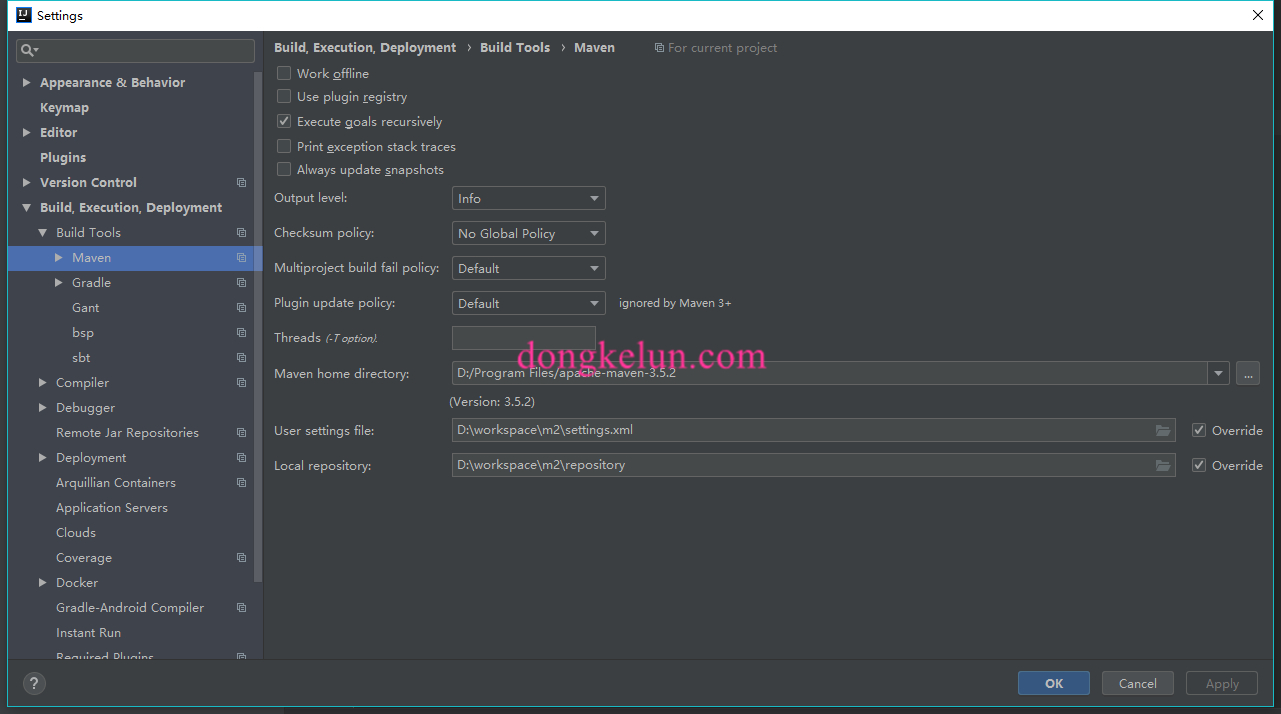Select Gant under Build Tools
The width and height of the screenshot is (1281, 714).
[x=86, y=308]
